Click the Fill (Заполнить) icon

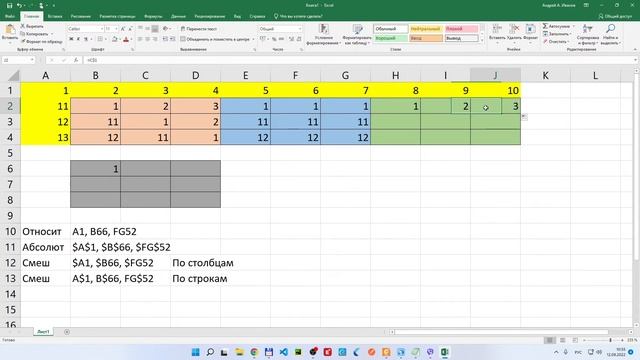click(x=545, y=34)
